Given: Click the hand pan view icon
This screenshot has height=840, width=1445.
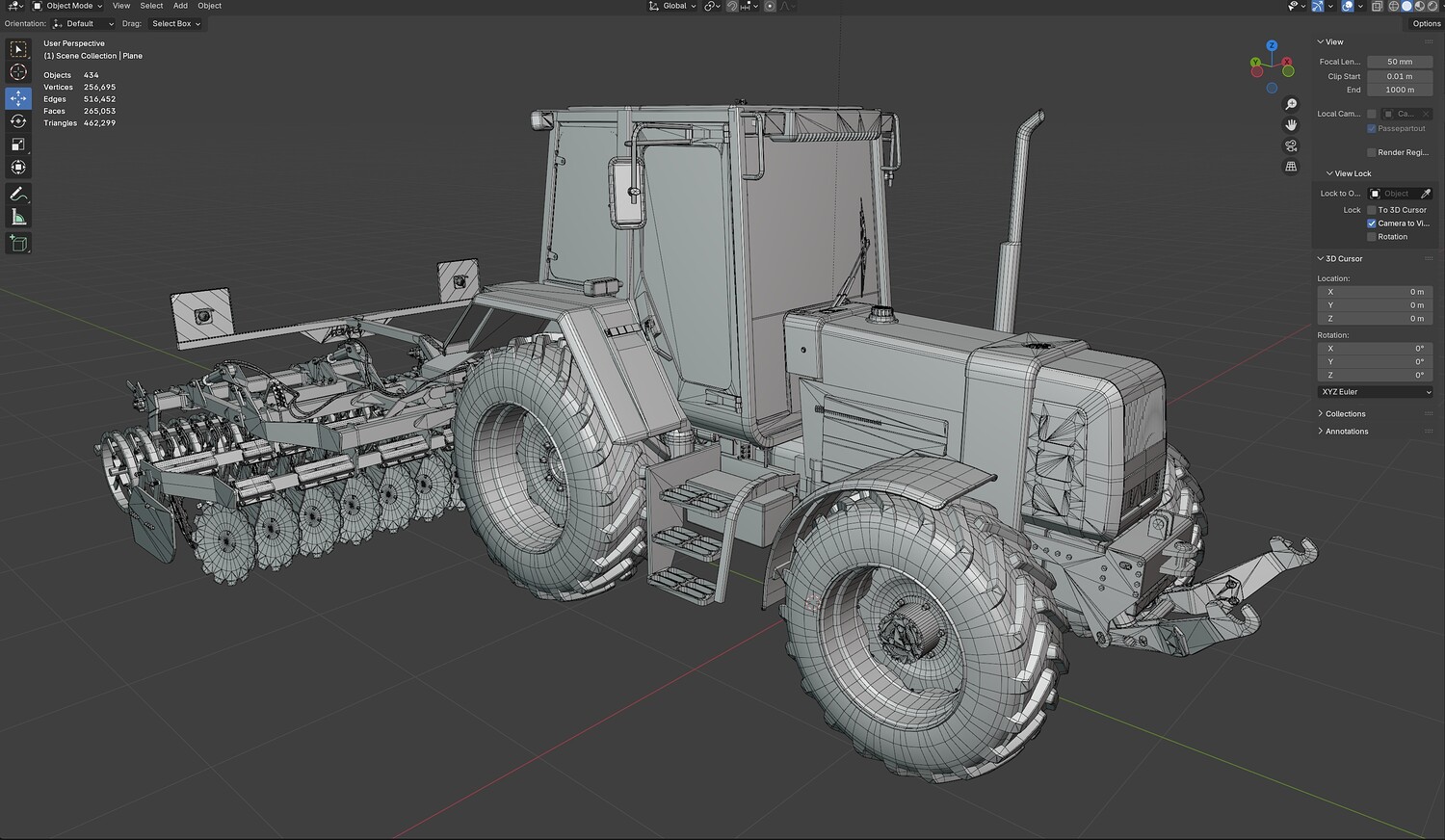Looking at the screenshot, I should [x=1291, y=125].
